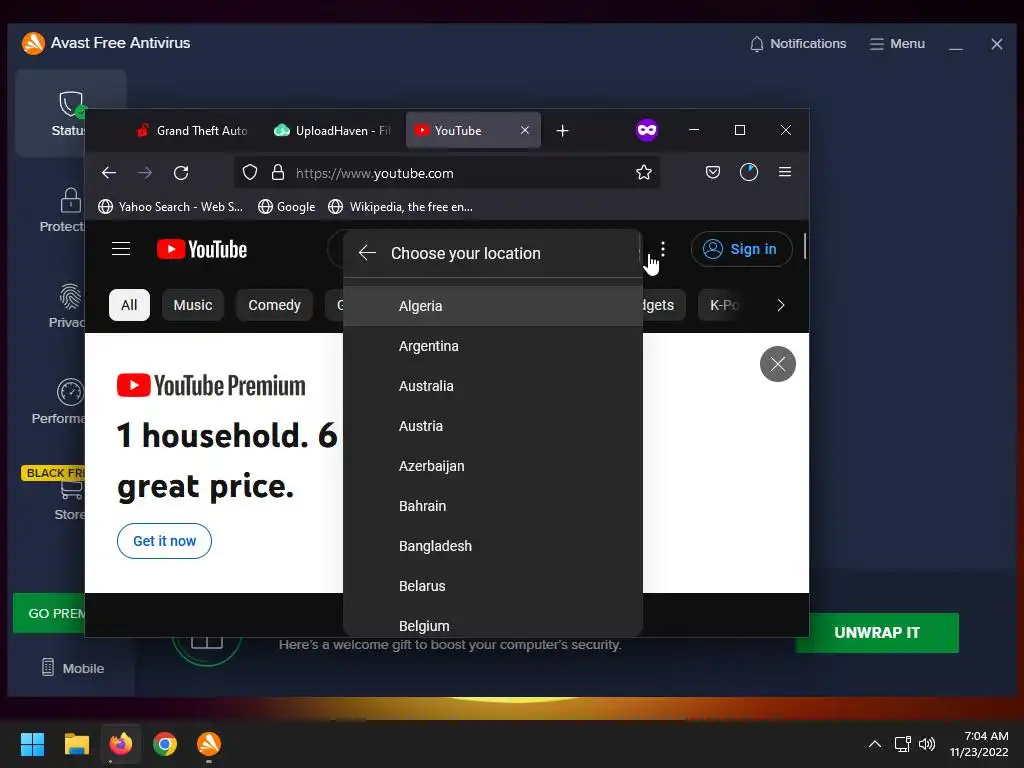Open the Save to Pocket icon
1024x768 pixels.
712,172
